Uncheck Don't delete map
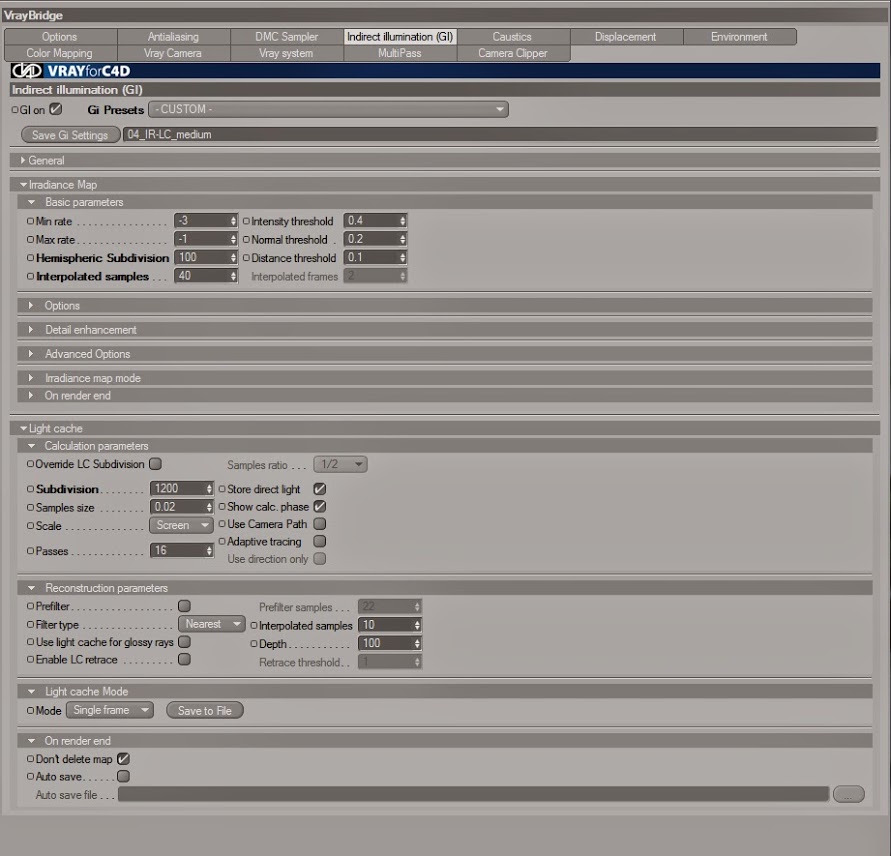The image size is (891, 856). 123,759
